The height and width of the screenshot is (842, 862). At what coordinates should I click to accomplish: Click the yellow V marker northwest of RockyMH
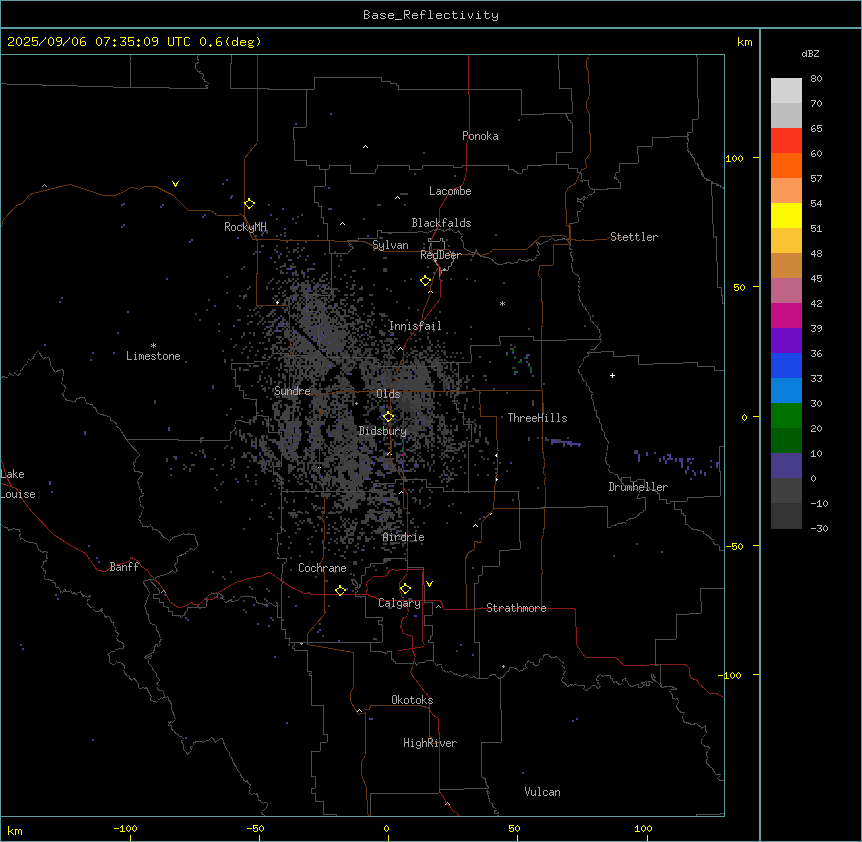175,184
